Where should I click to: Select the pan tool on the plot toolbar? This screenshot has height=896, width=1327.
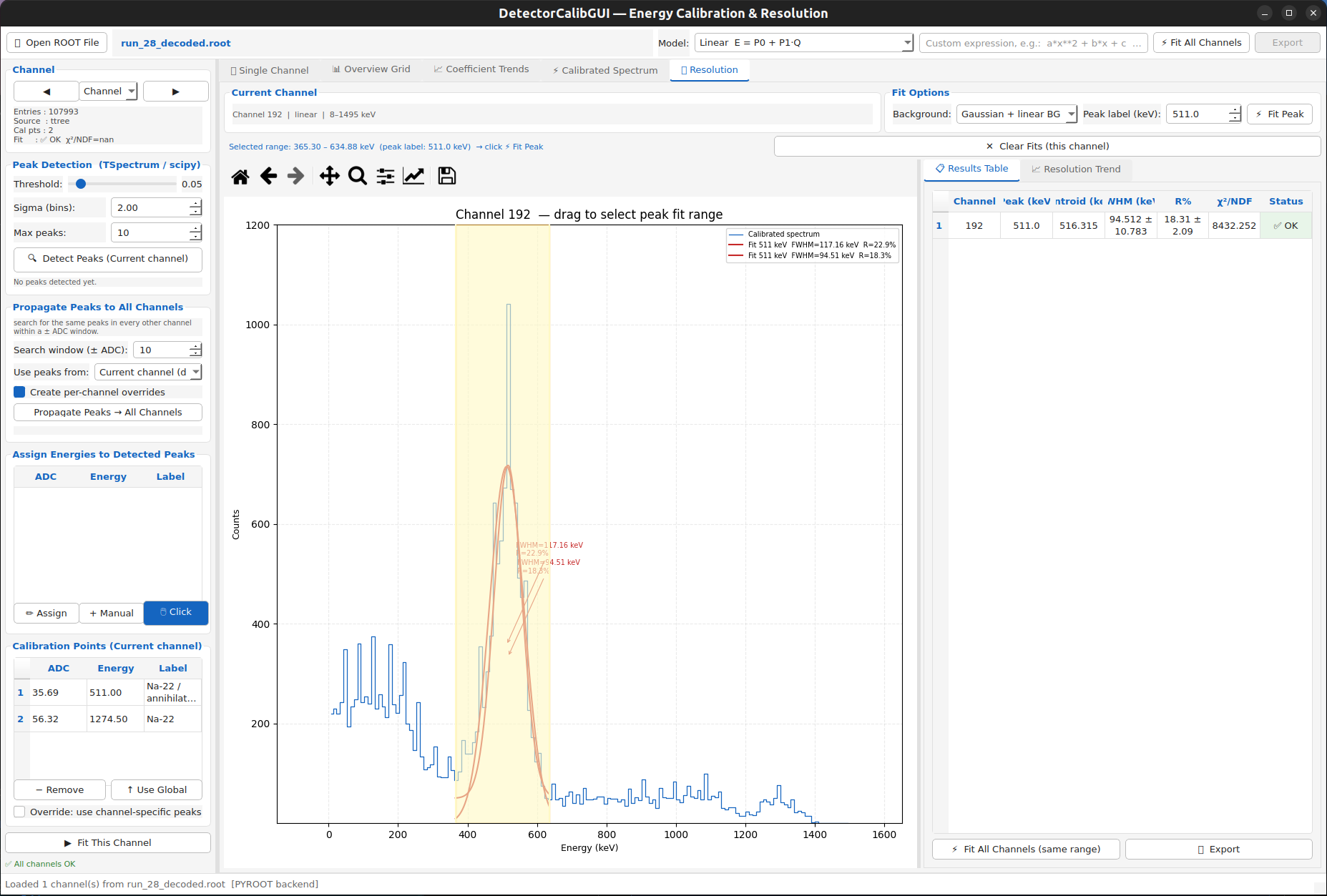point(330,176)
